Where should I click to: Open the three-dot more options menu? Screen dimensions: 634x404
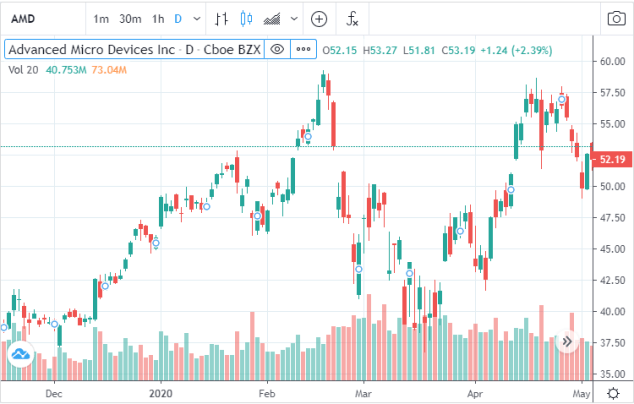point(303,49)
